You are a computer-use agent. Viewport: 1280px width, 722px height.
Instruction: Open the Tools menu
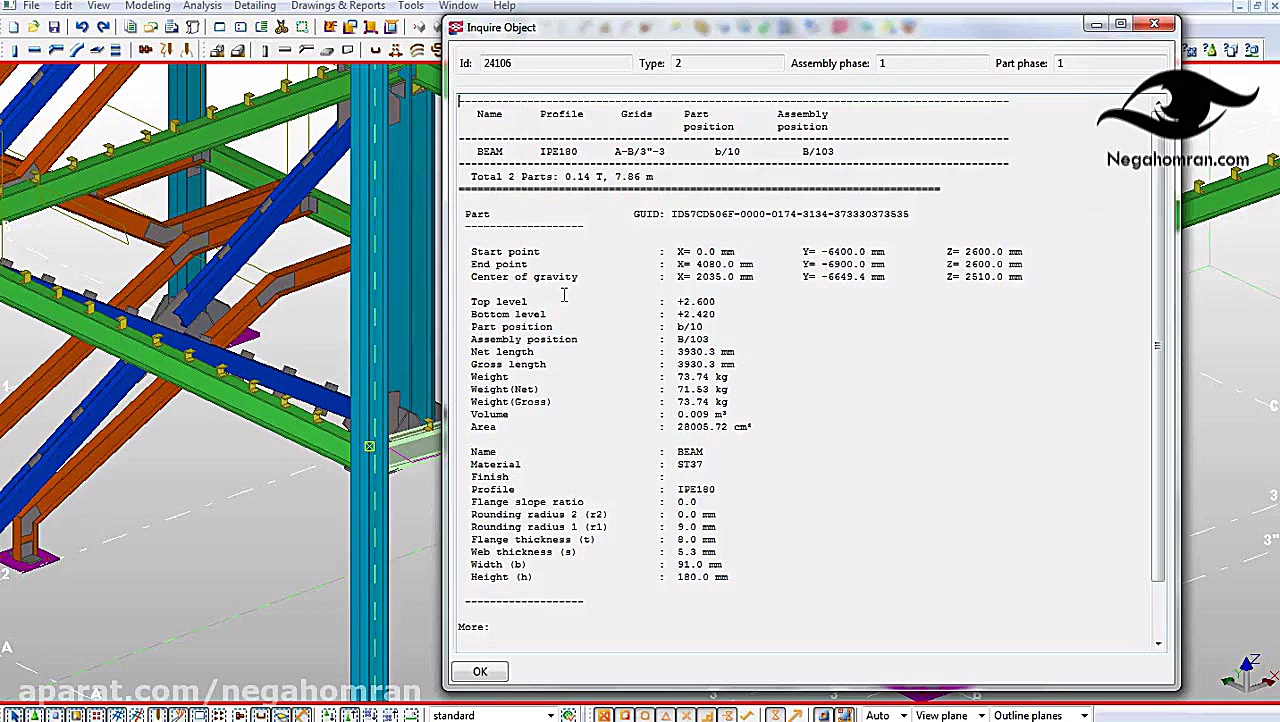click(x=411, y=6)
